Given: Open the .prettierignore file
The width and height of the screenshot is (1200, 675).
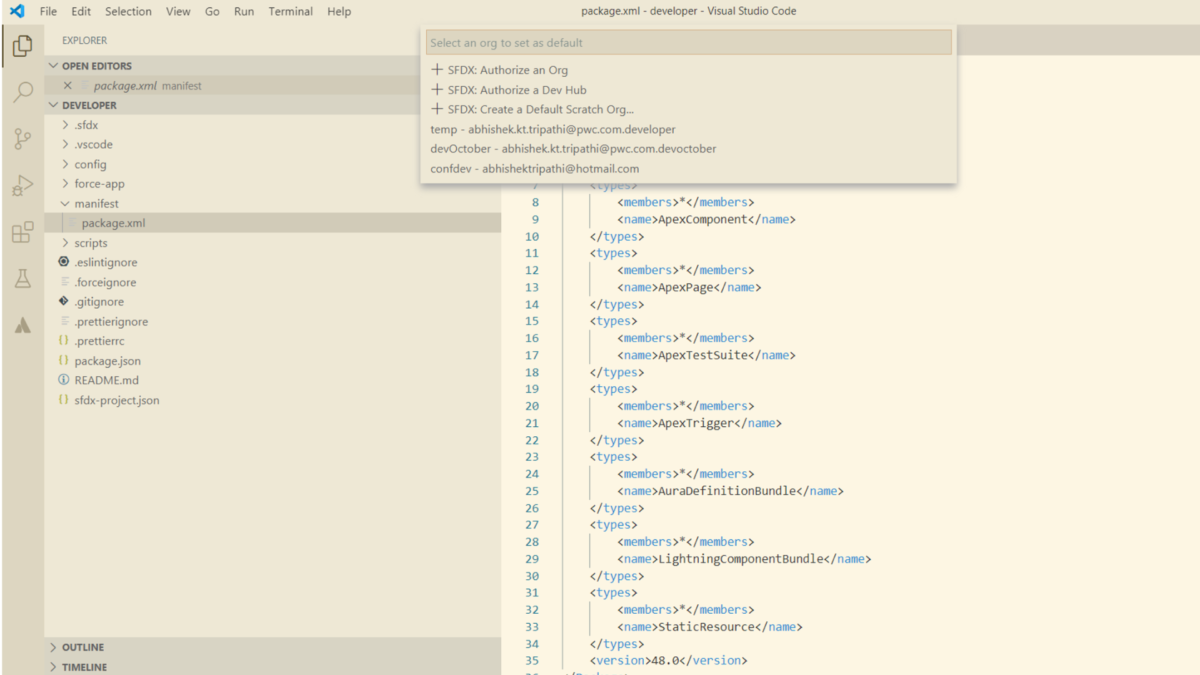Looking at the screenshot, I should click(273, 321).
